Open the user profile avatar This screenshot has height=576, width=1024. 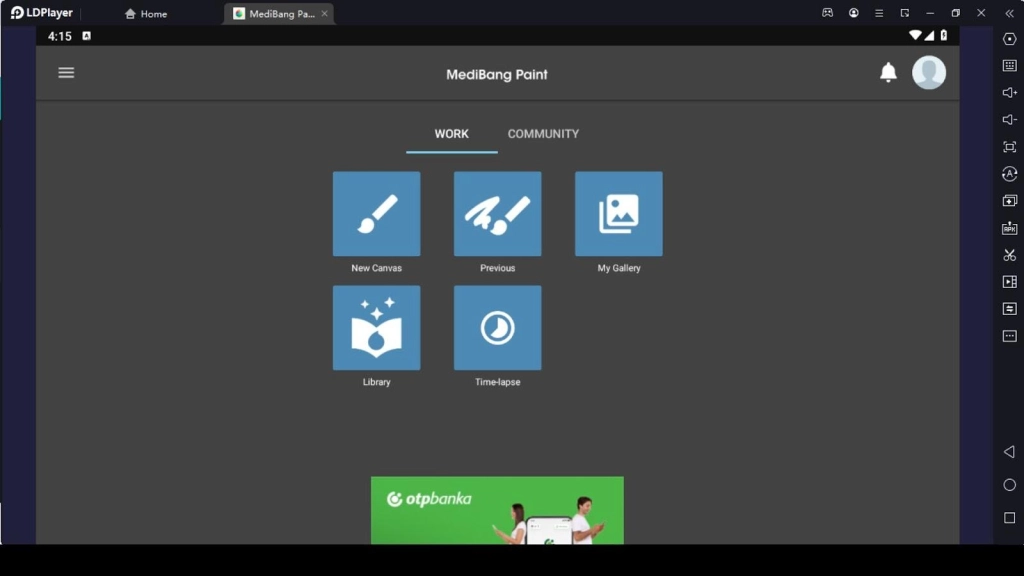click(929, 72)
